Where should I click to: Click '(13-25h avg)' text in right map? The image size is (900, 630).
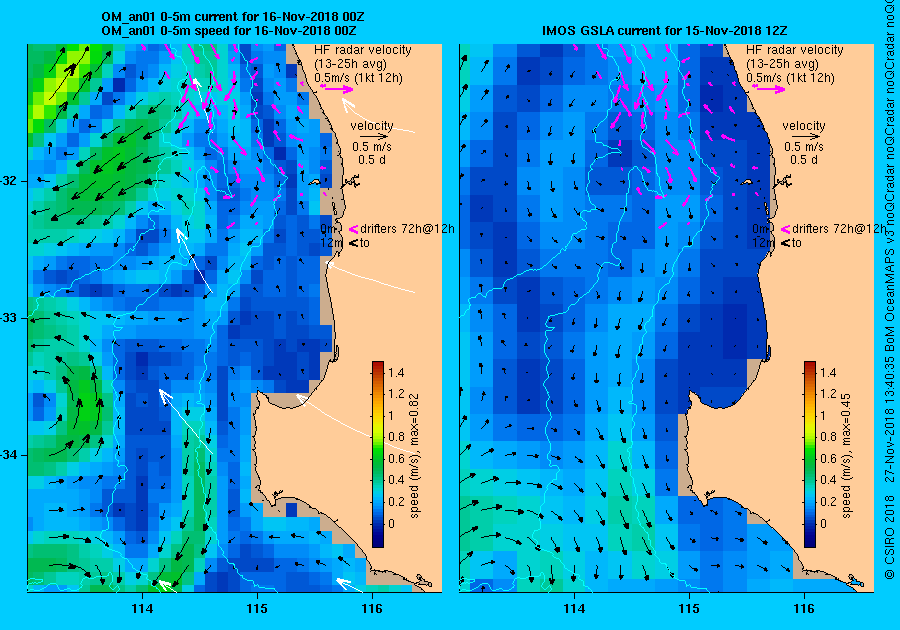tap(782, 64)
